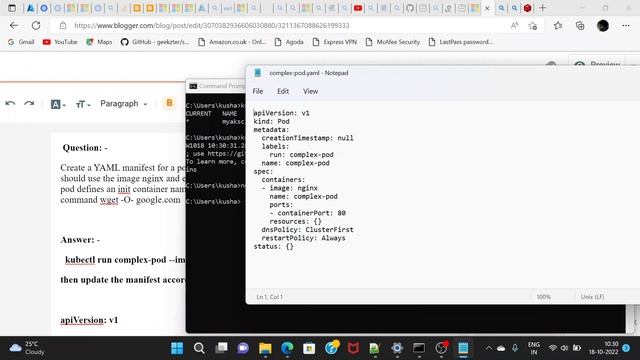Open the Express VPN bookmark

[335, 42]
